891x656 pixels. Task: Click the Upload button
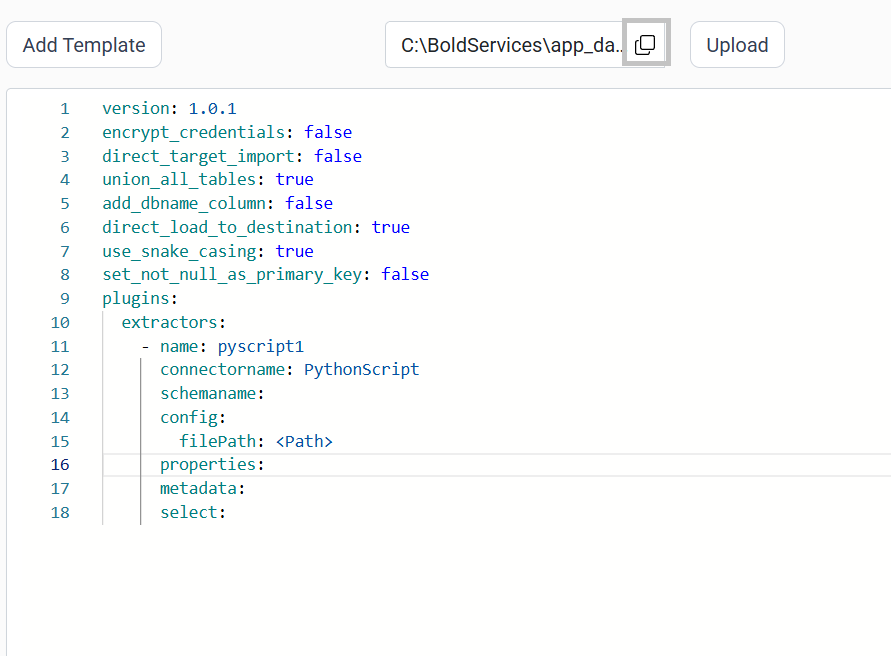[737, 44]
